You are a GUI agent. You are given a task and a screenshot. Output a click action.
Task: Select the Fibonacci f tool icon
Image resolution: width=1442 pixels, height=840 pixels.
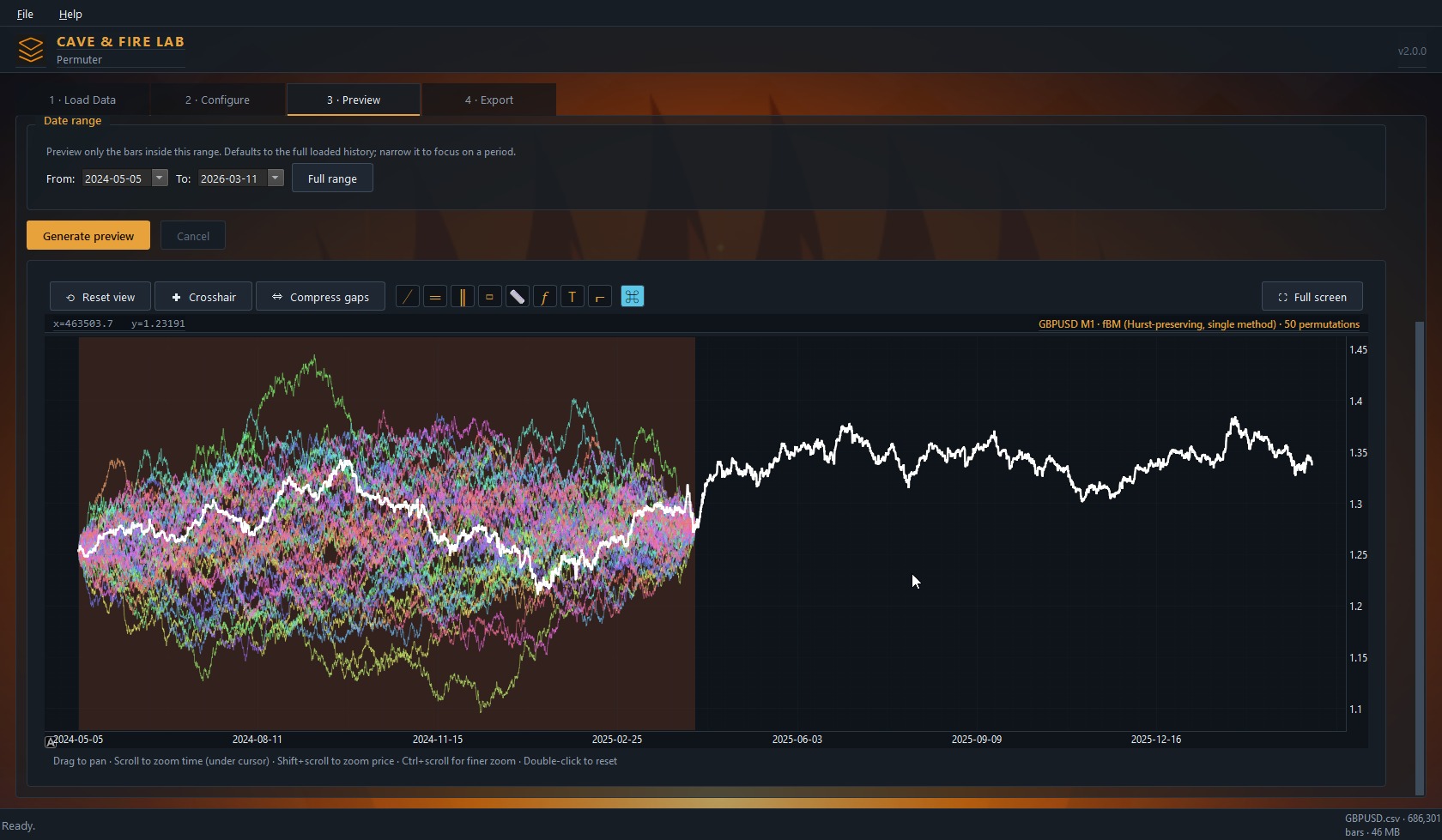point(544,297)
